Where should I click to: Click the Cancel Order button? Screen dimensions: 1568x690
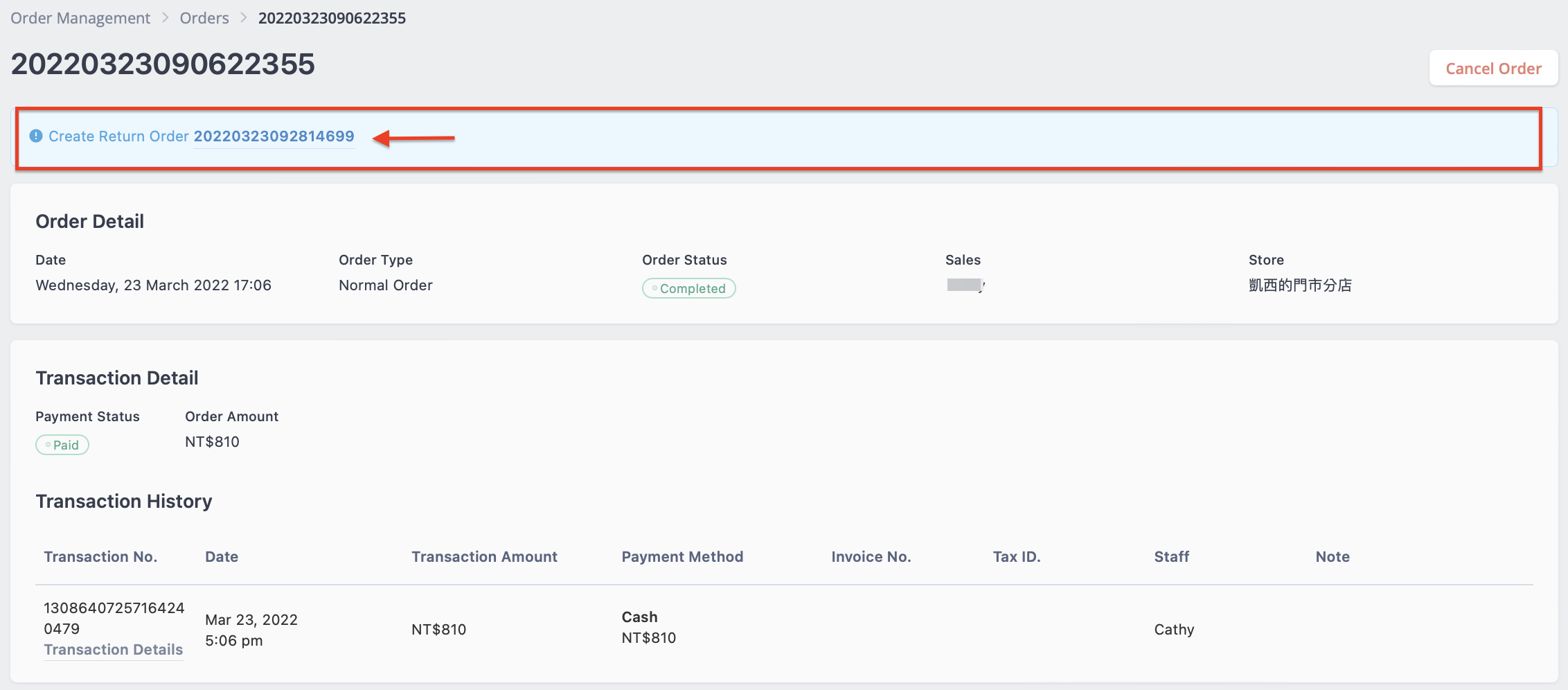coord(1493,68)
